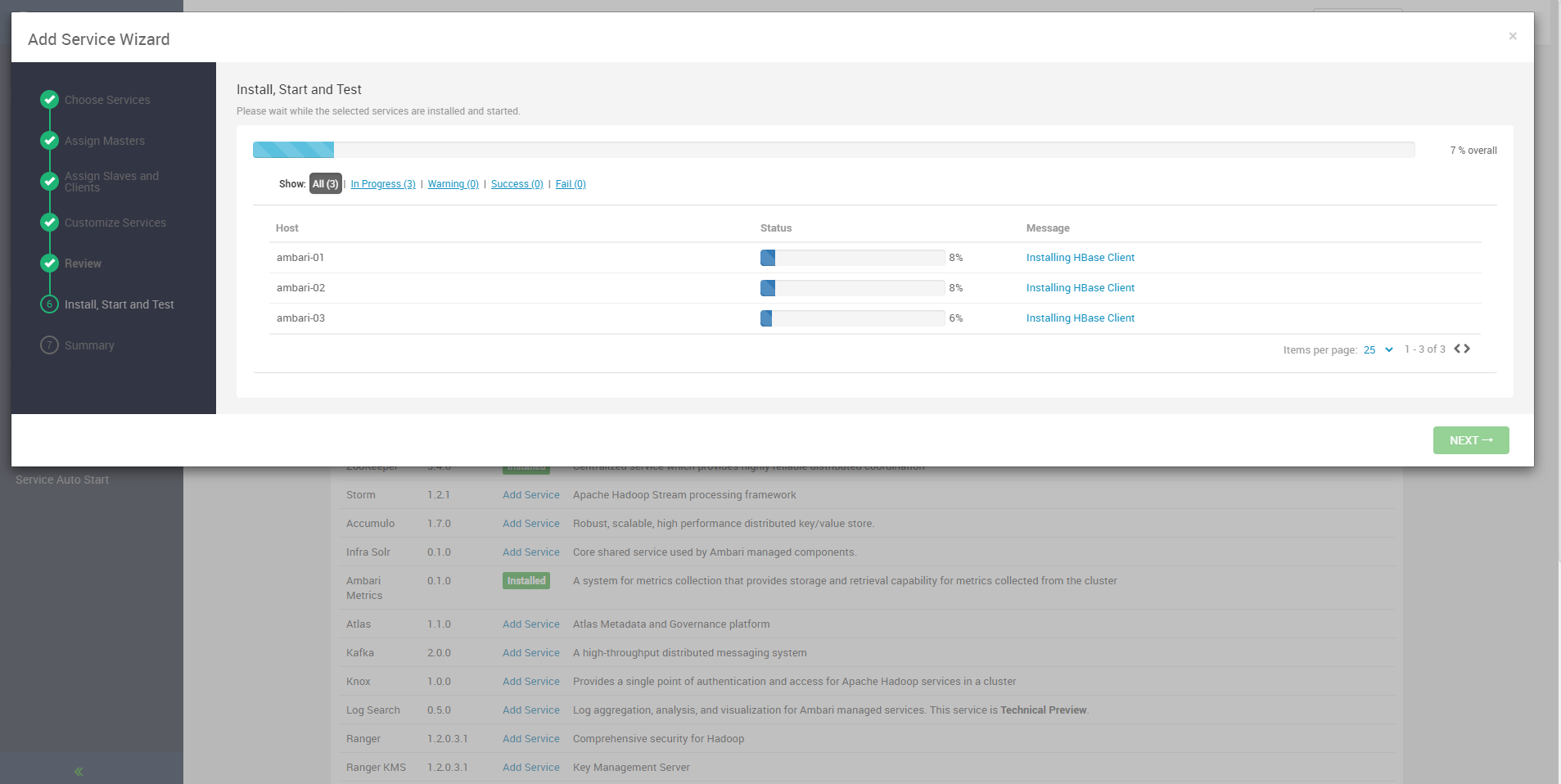Go to previous page of hosts
This screenshot has width=1561, height=784.
tap(1457, 349)
